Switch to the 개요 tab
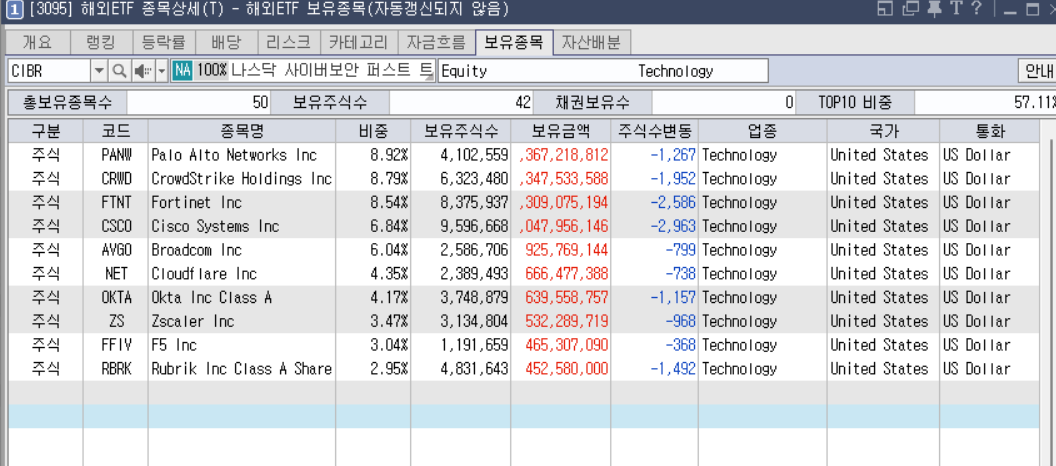Image resolution: width=1056 pixels, height=466 pixels. click(x=37, y=42)
